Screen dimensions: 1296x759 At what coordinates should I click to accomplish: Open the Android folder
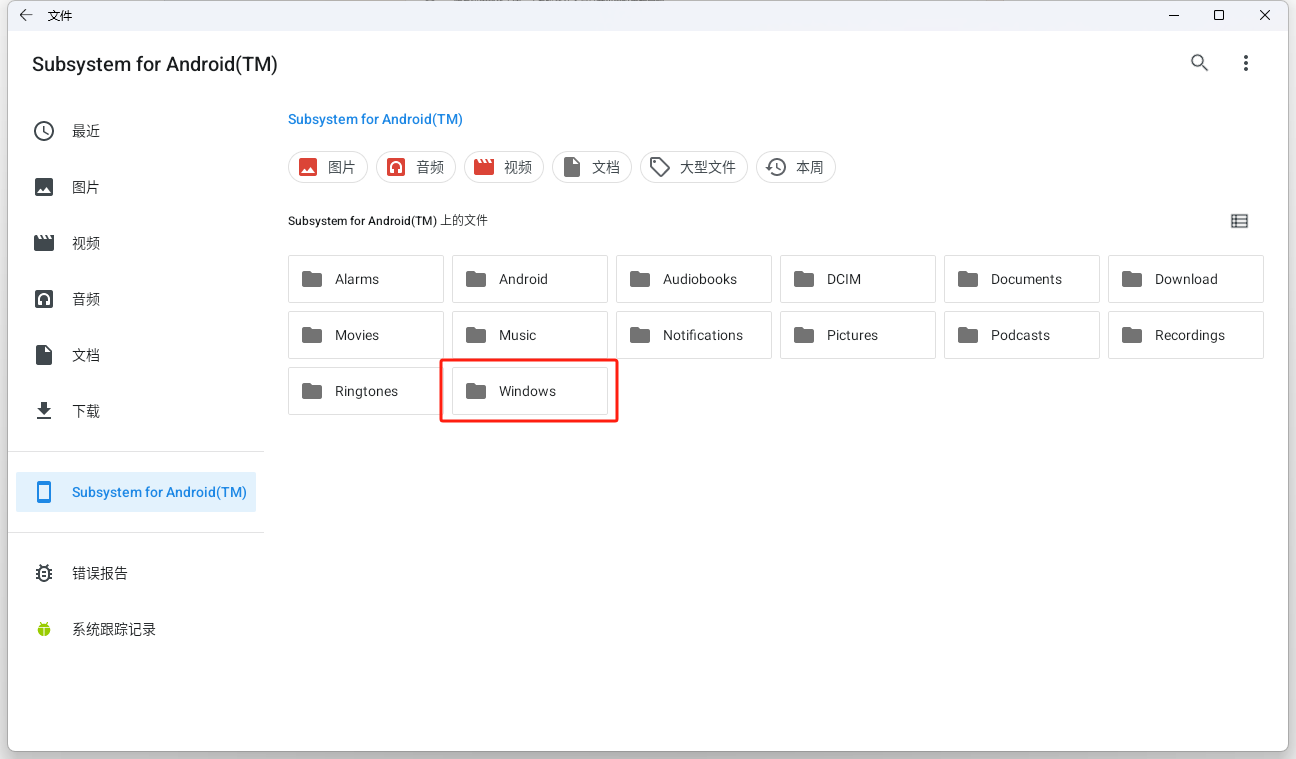[x=530, y=279]
